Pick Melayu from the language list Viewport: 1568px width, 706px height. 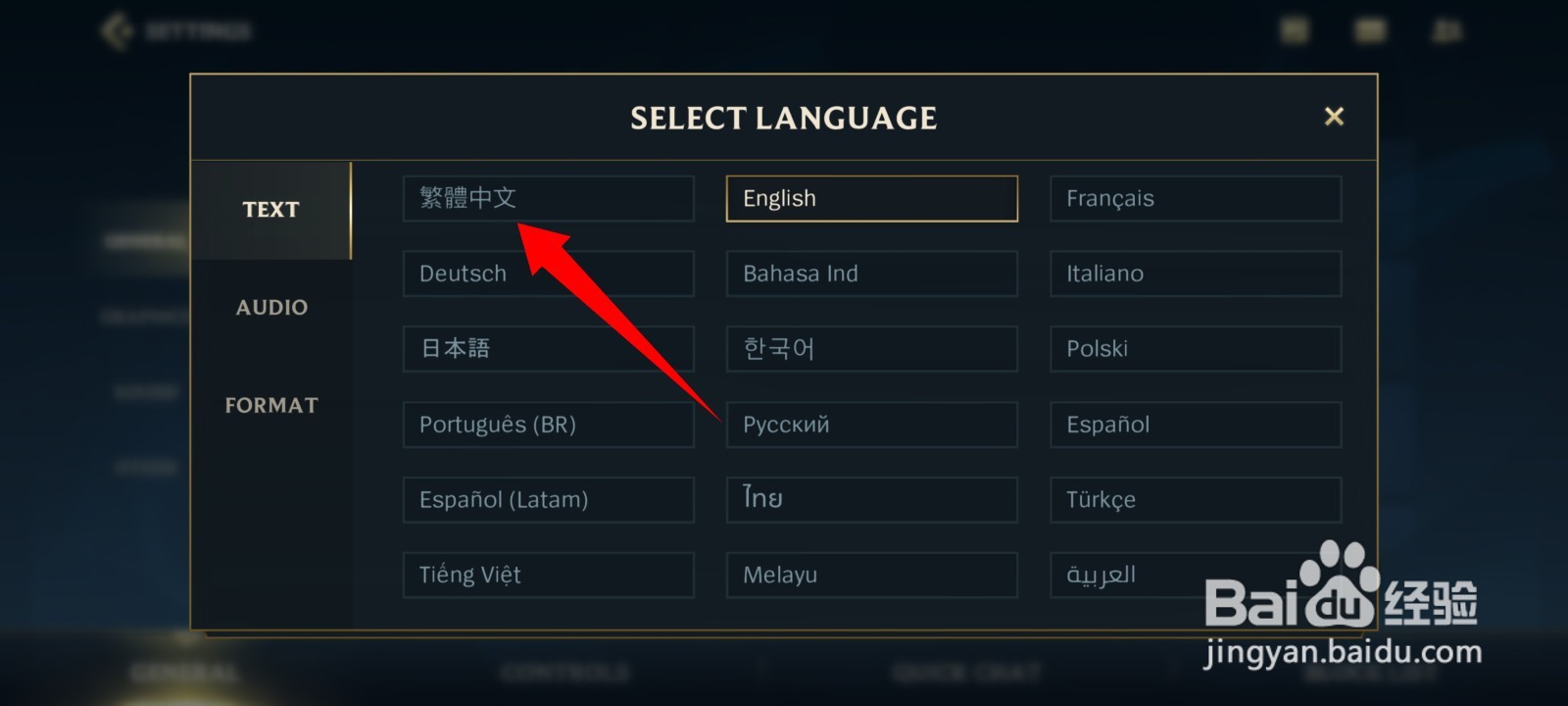[871, 576]
